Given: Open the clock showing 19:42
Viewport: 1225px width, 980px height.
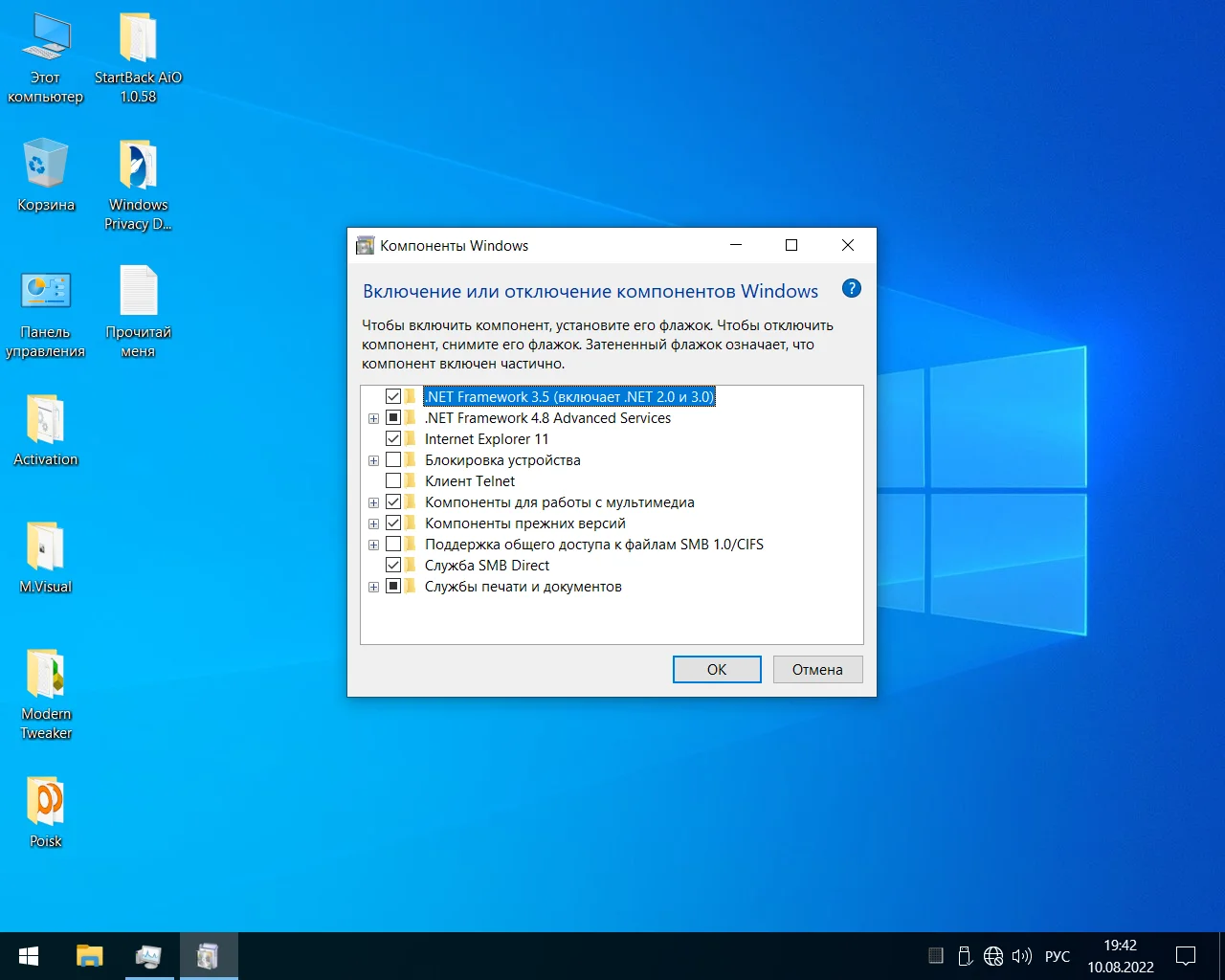Looking at the screenshot, I should click(1121, 956).
